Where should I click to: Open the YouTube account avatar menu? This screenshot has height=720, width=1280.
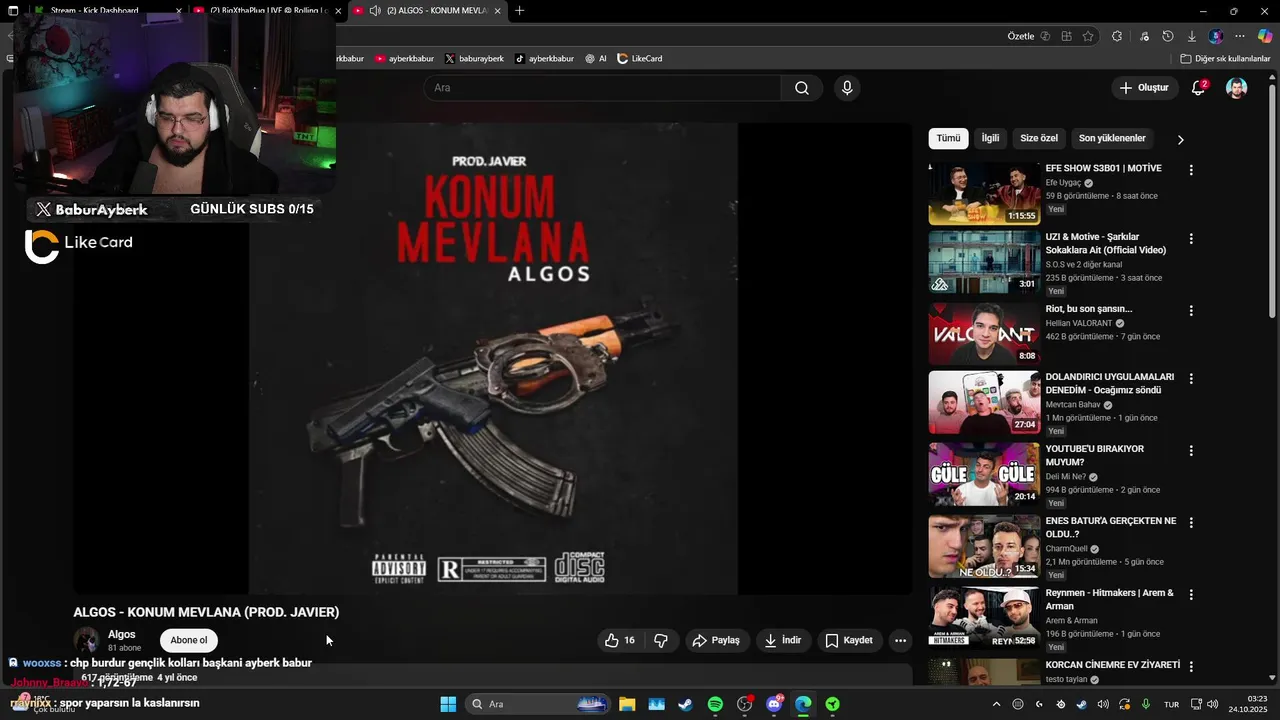click(x=1237, y=88)
